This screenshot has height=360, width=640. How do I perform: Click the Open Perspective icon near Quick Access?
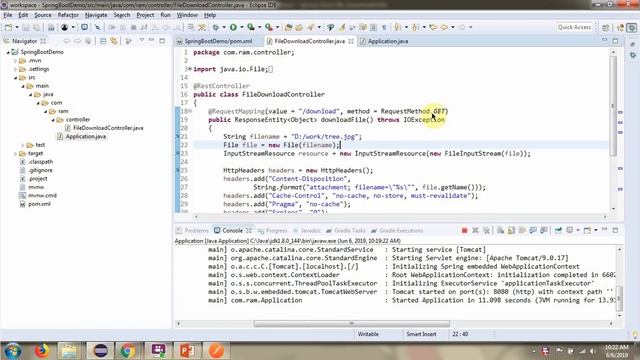click(606, 27)
